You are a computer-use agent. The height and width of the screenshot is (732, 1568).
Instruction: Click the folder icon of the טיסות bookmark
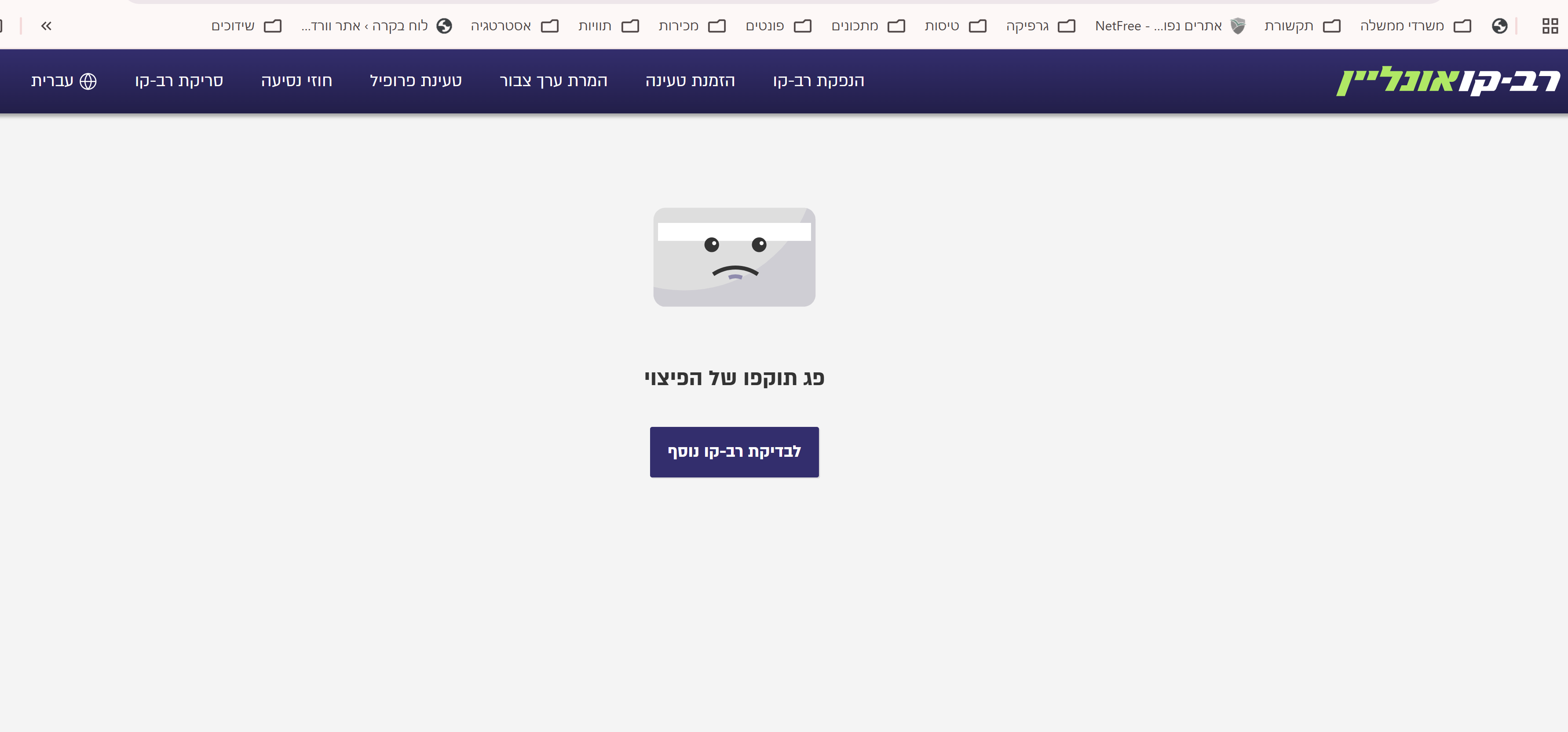978,25
